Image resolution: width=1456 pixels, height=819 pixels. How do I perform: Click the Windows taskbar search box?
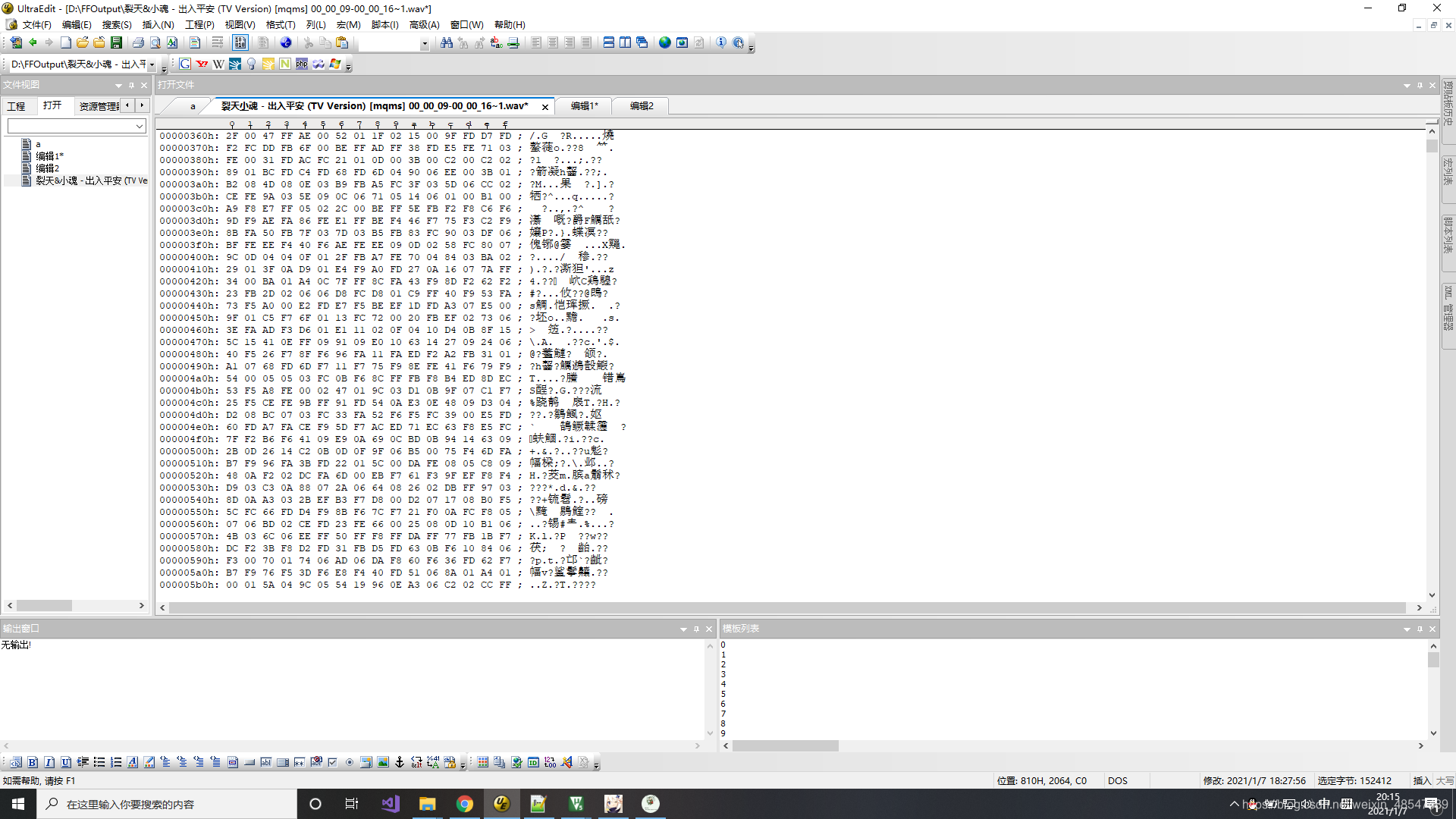tap(167, 804)
